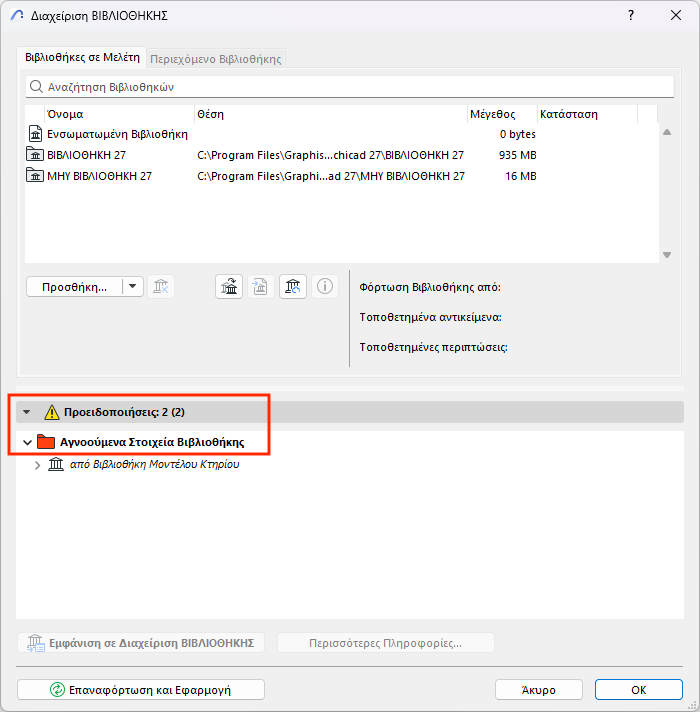
Task: Expand από Βιβλιοθήκη Μοντέλου Κτηρίου item
Action: point(38,465)
